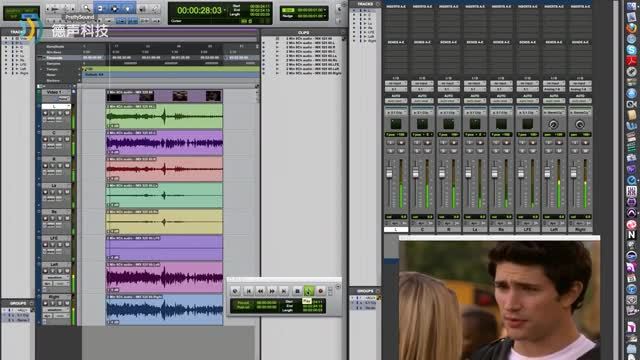This screenshot has width=640, height=360.
Task: Click the green Play button in Transport
Action: pos(309,291)
